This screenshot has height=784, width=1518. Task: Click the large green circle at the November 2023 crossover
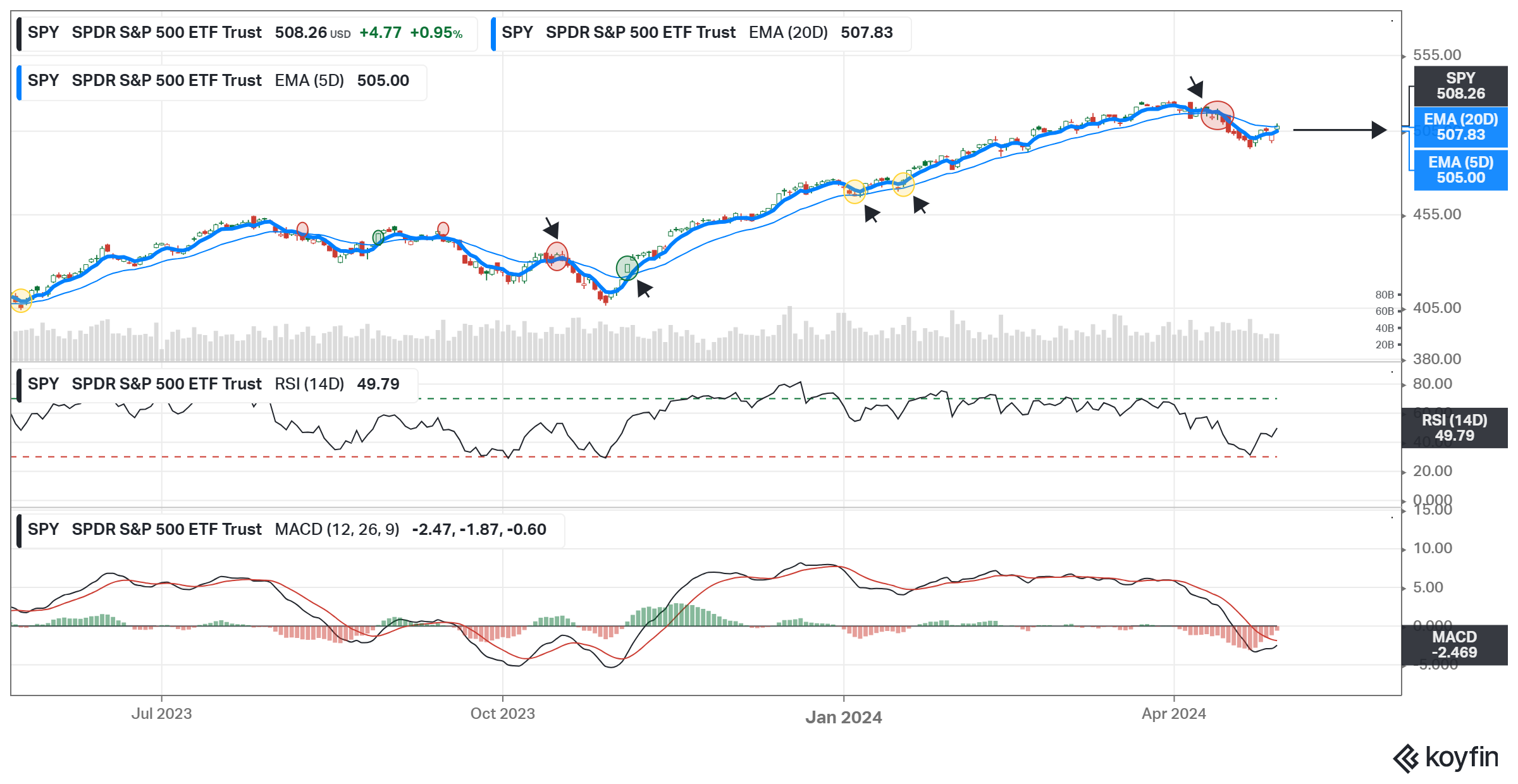click(627, 268)
